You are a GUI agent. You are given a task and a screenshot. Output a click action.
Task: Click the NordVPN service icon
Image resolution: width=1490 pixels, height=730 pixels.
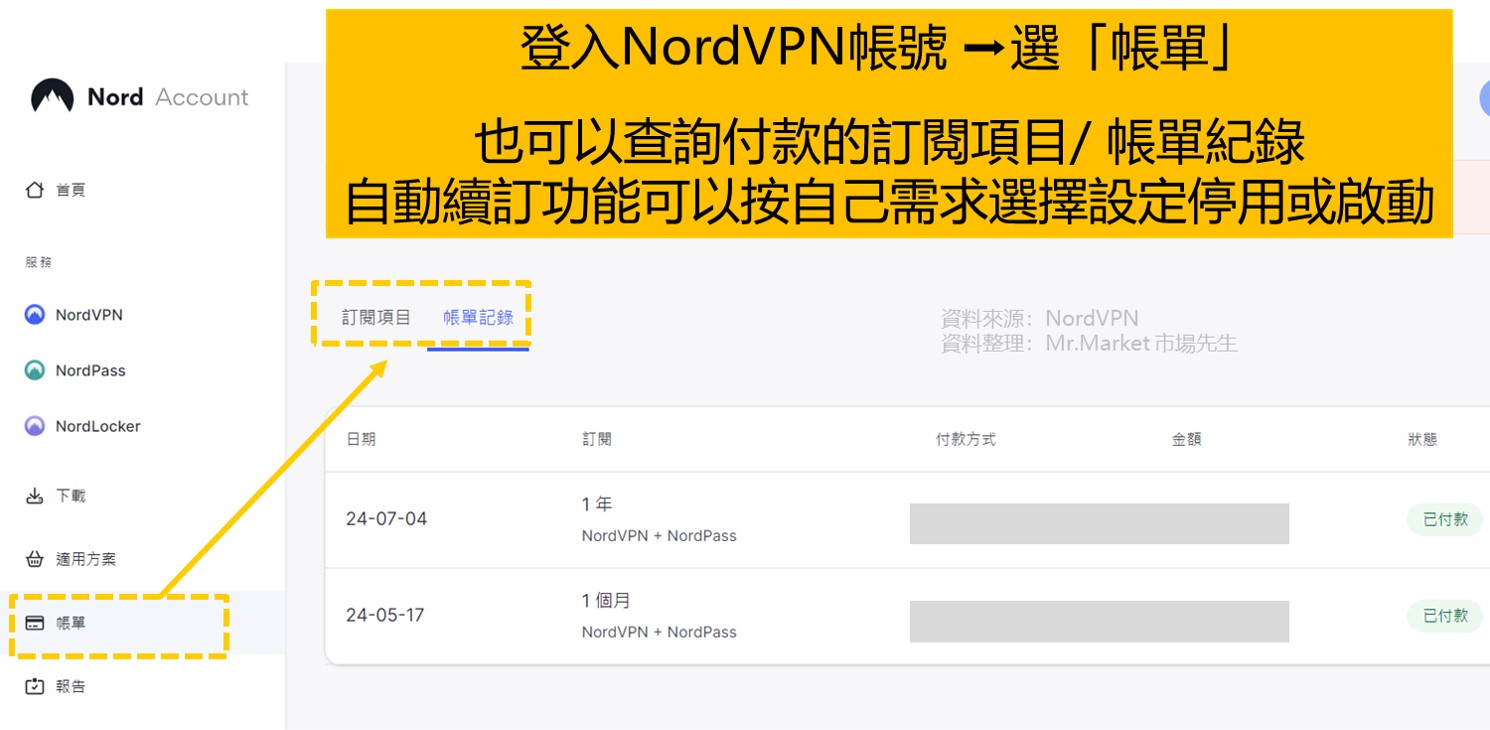35,314
